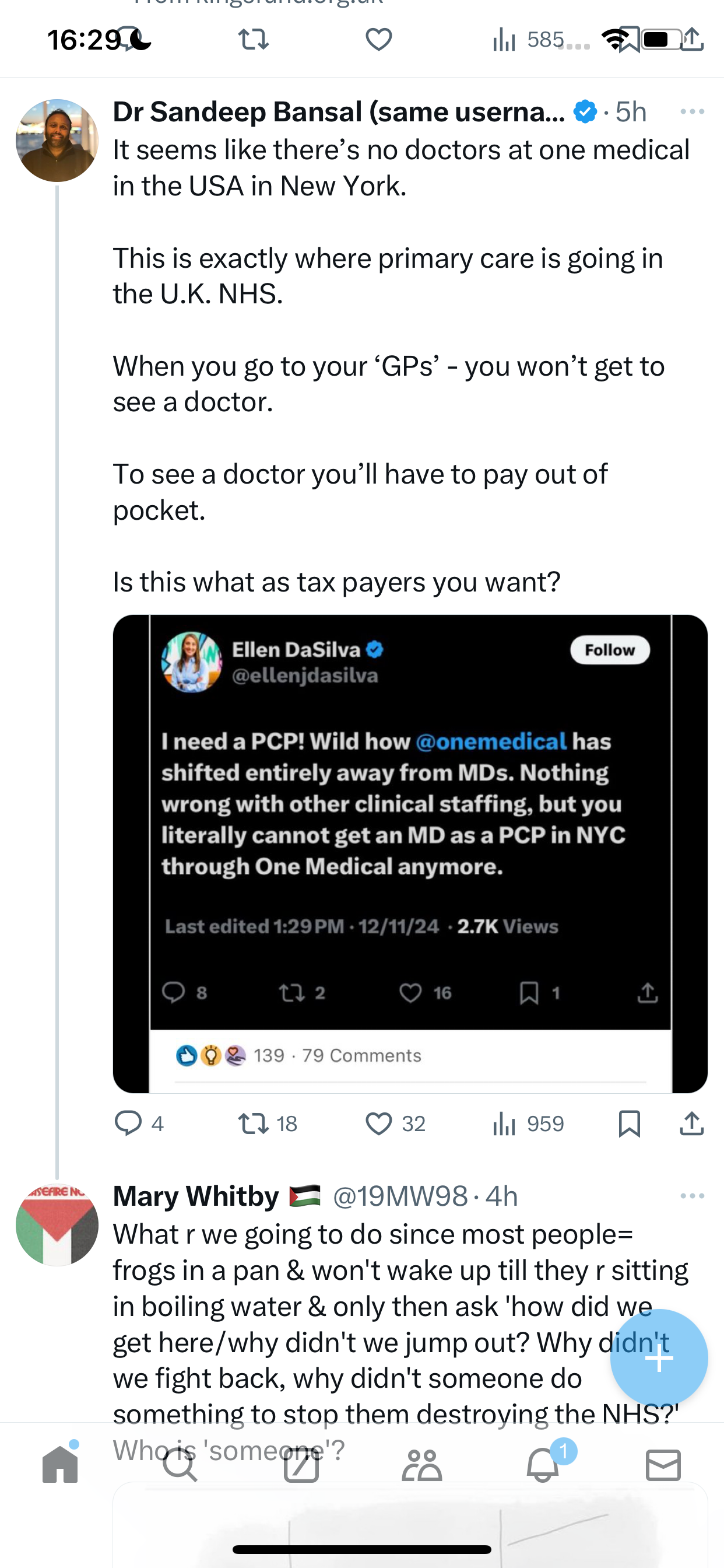Open Notifications bell with one alert
The height and width of the screenshot is (1568, 724).
[543, 1464]
